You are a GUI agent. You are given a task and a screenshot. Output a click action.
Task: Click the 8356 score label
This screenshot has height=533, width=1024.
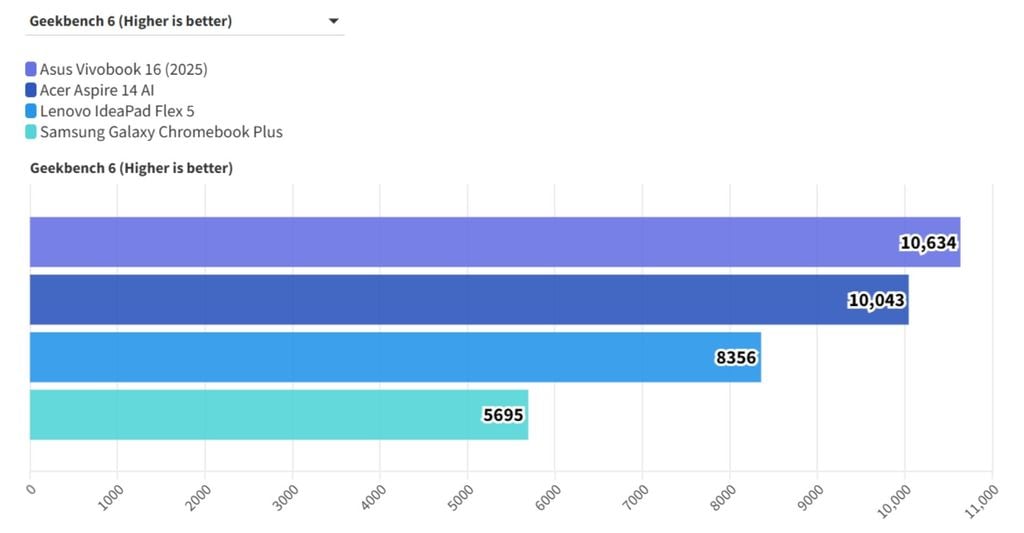coord(736,358)
